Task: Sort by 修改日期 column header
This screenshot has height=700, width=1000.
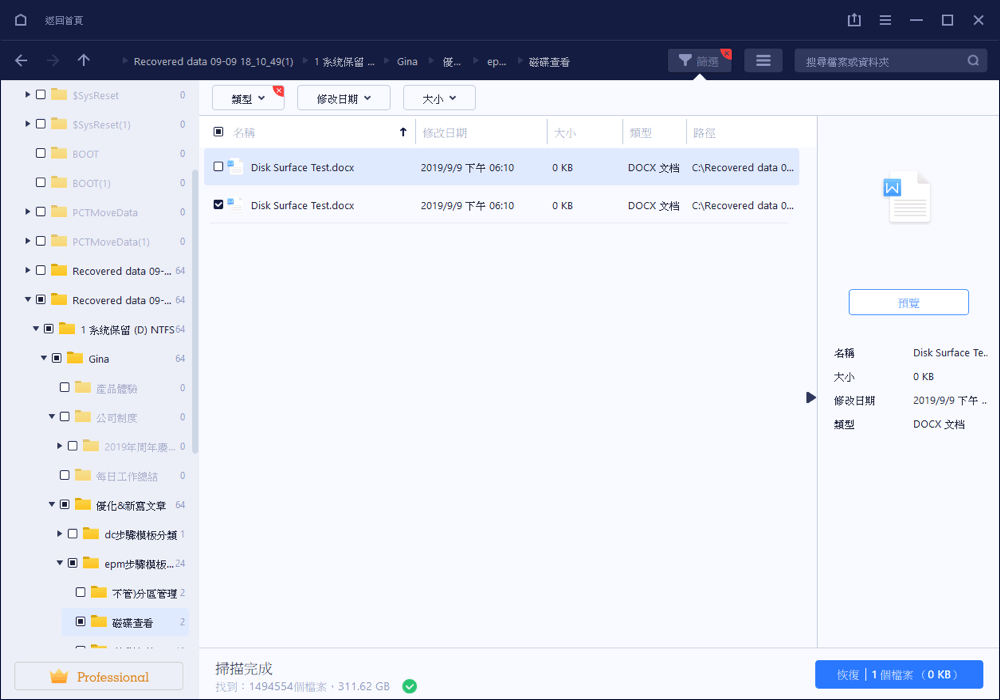Action: tap(445, 133)
